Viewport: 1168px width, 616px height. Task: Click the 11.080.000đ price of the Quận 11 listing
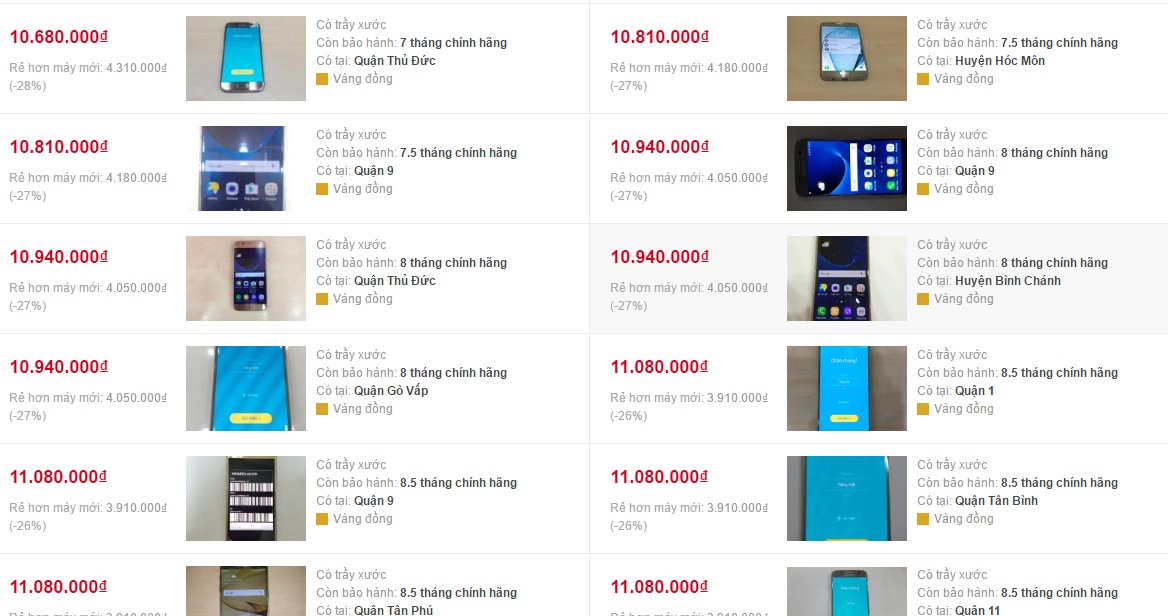click(660, 587)
